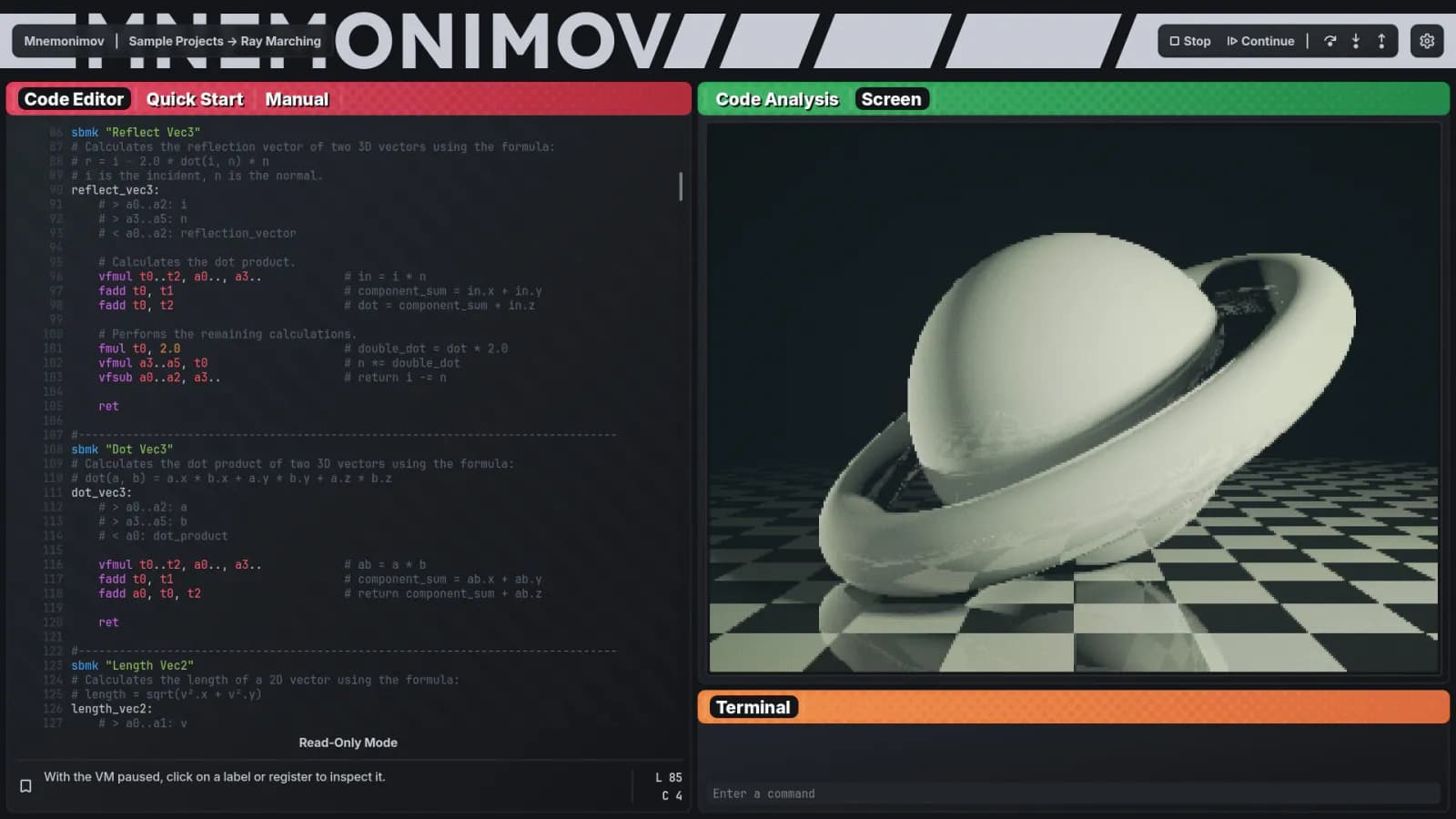Image resolution: width=1456 pixels, height=819 pixels.
Task: Focus the terminal command input field
Action: (x=1073, y=794)
